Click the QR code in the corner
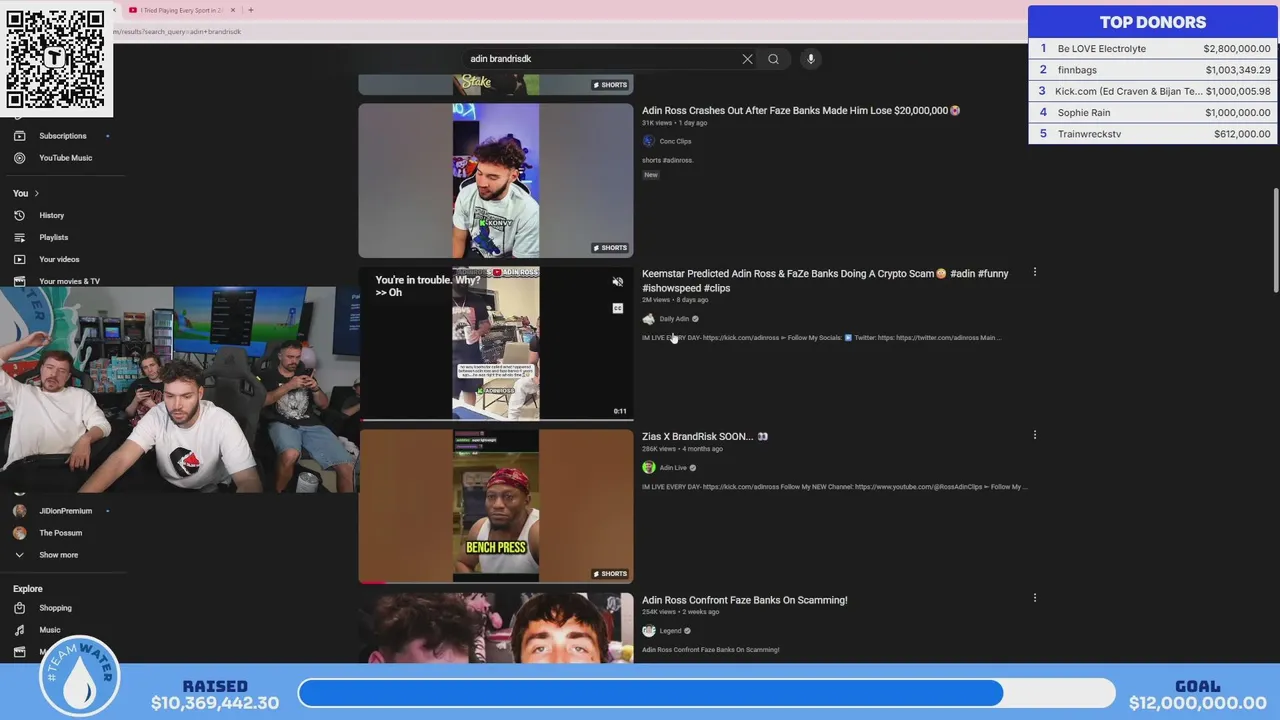This screenshot has height=720, width=1280. coord(56,59)
